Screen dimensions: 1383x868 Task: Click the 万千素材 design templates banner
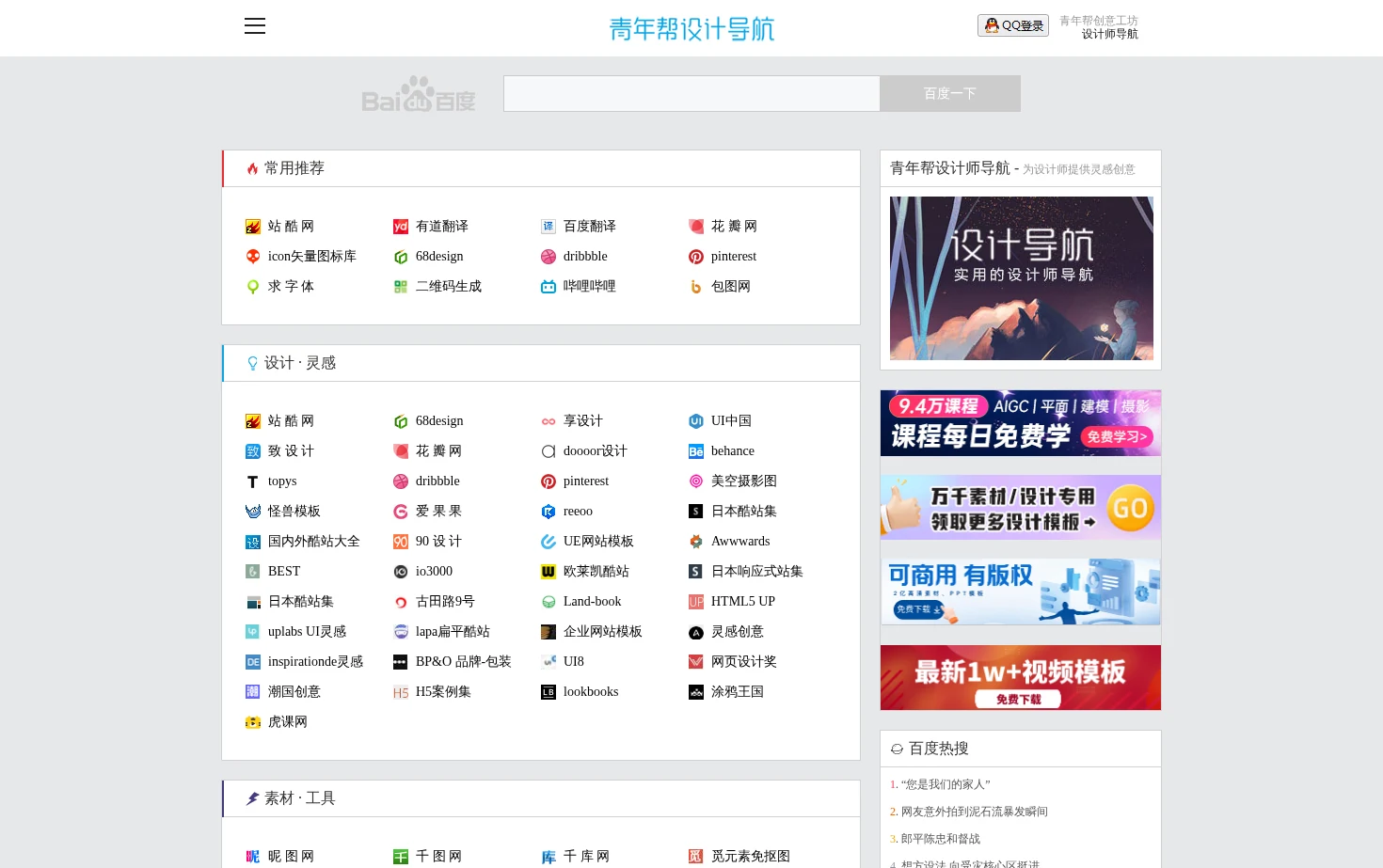[1021, 508]
